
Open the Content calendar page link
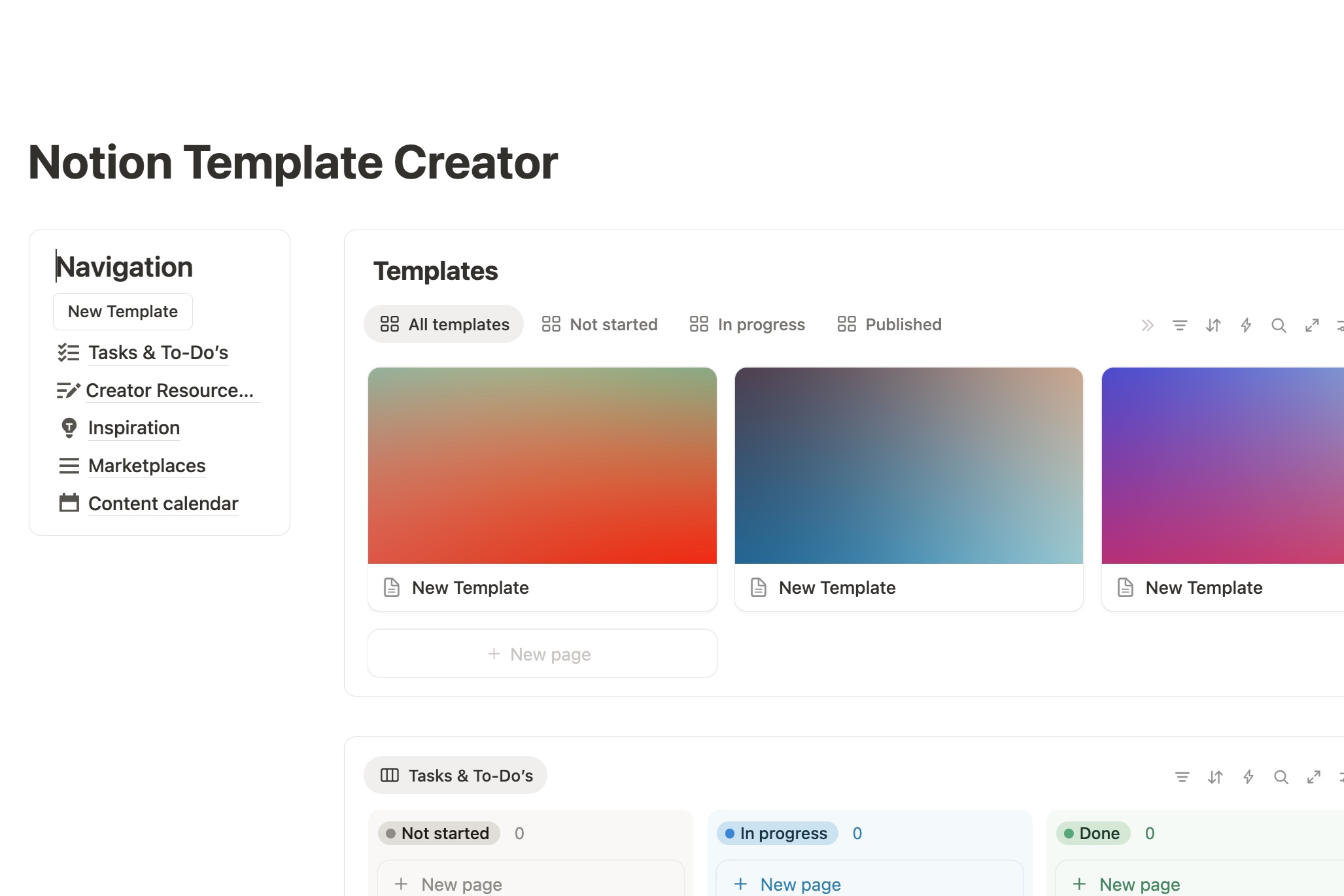(163, 504)
